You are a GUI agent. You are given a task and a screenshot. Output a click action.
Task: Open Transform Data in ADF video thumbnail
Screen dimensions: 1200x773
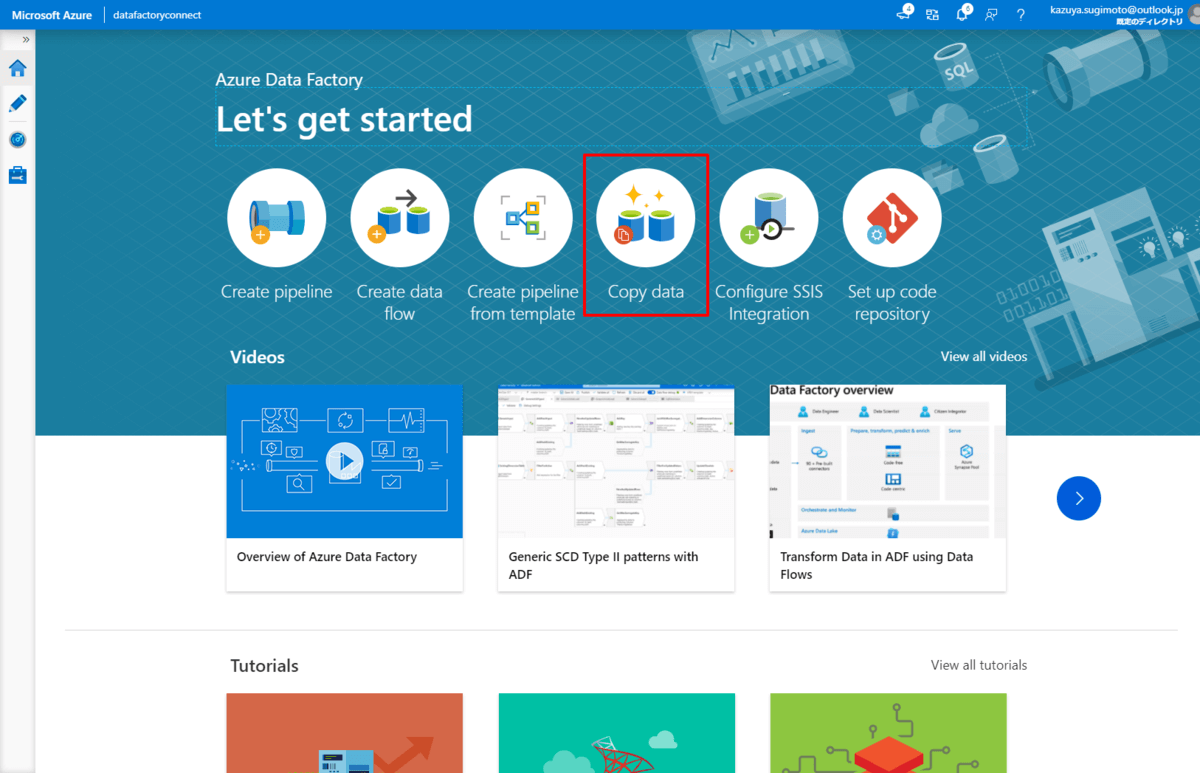coord(887,461)
